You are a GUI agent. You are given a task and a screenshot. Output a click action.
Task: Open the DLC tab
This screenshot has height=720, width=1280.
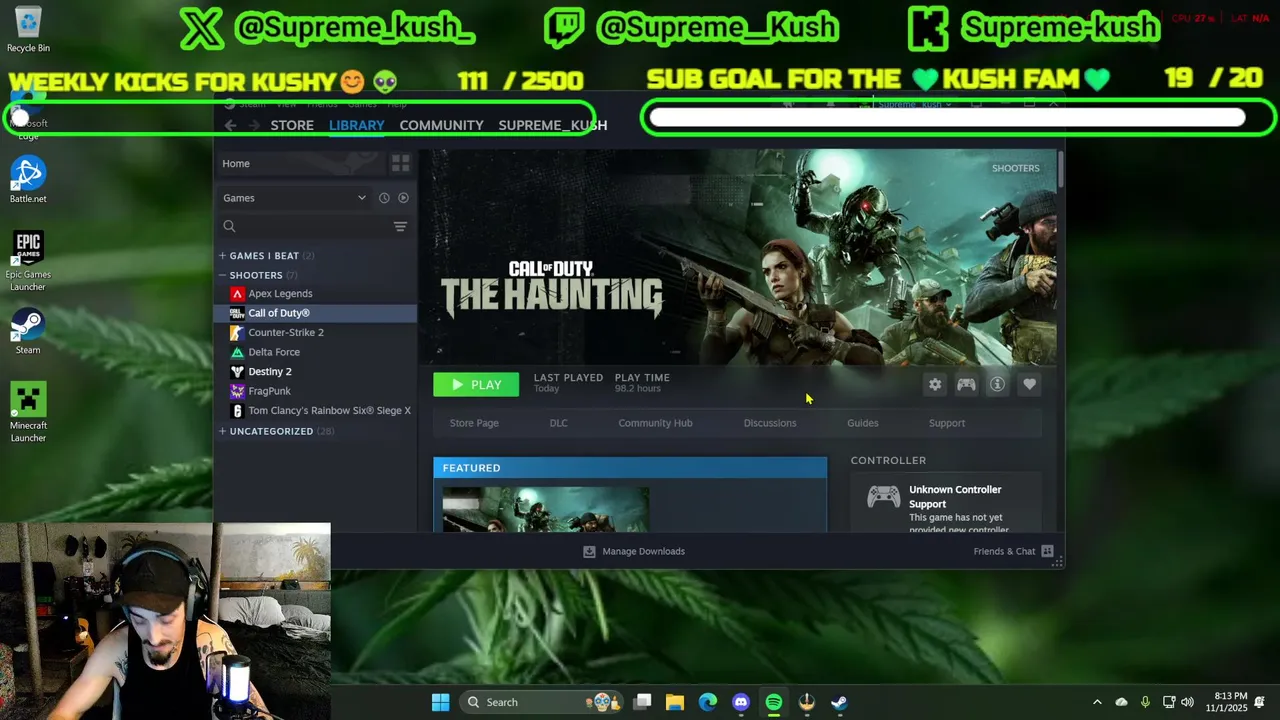(558, 423)
